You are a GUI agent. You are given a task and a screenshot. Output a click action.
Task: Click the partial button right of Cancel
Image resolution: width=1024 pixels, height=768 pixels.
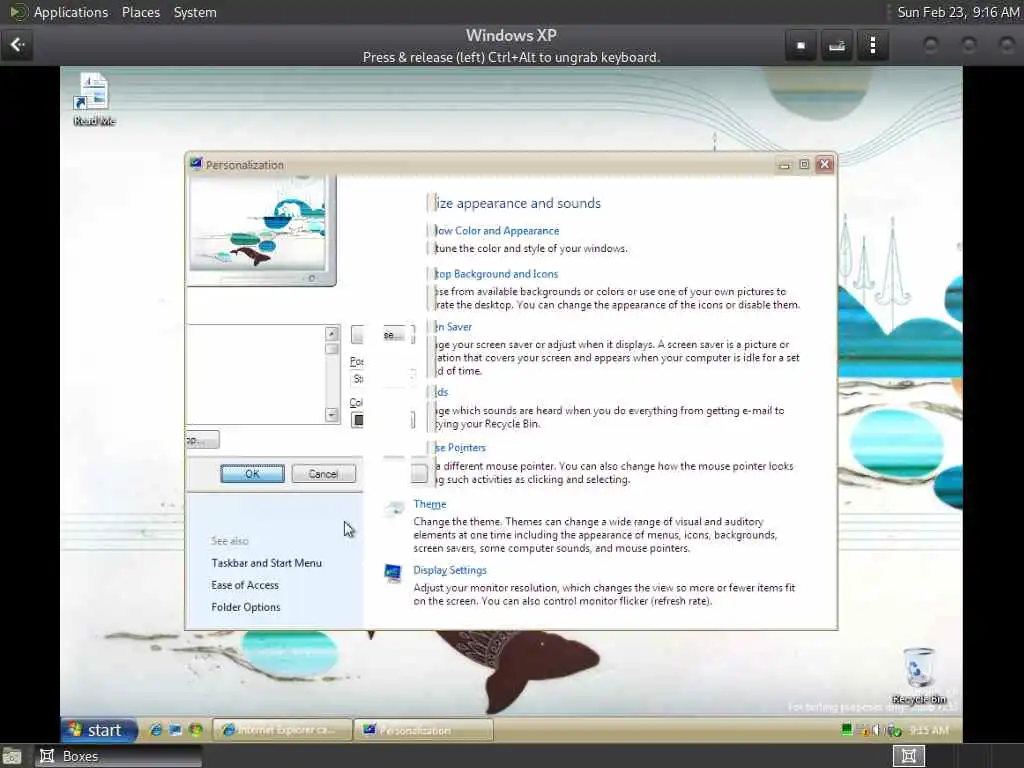point(419,473)
